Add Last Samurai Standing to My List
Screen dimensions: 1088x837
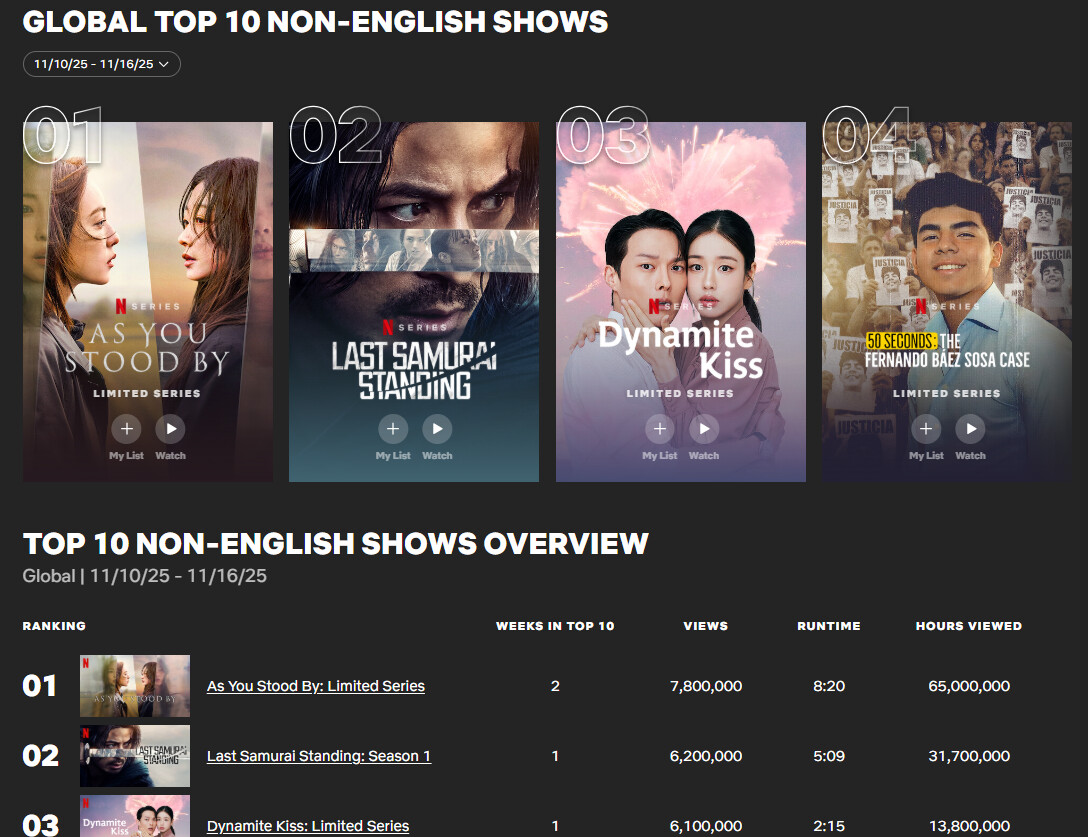point(393,429)
